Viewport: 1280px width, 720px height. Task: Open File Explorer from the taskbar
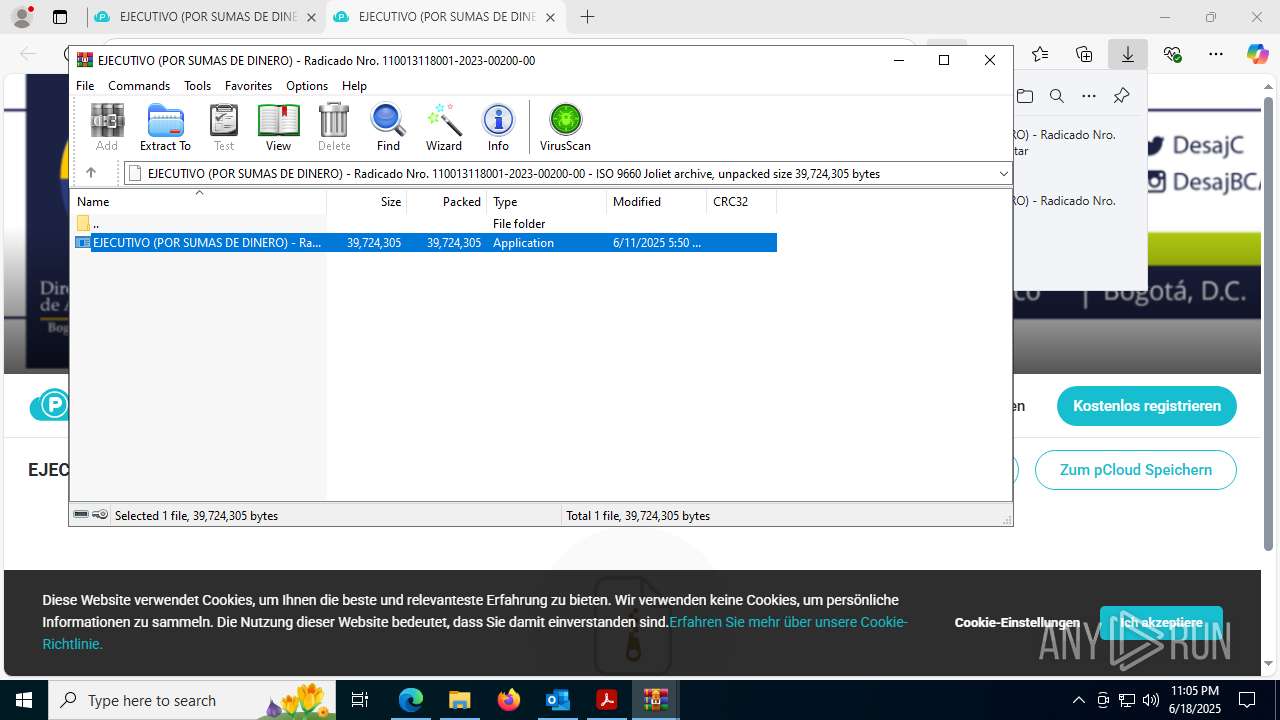[459, 700]
